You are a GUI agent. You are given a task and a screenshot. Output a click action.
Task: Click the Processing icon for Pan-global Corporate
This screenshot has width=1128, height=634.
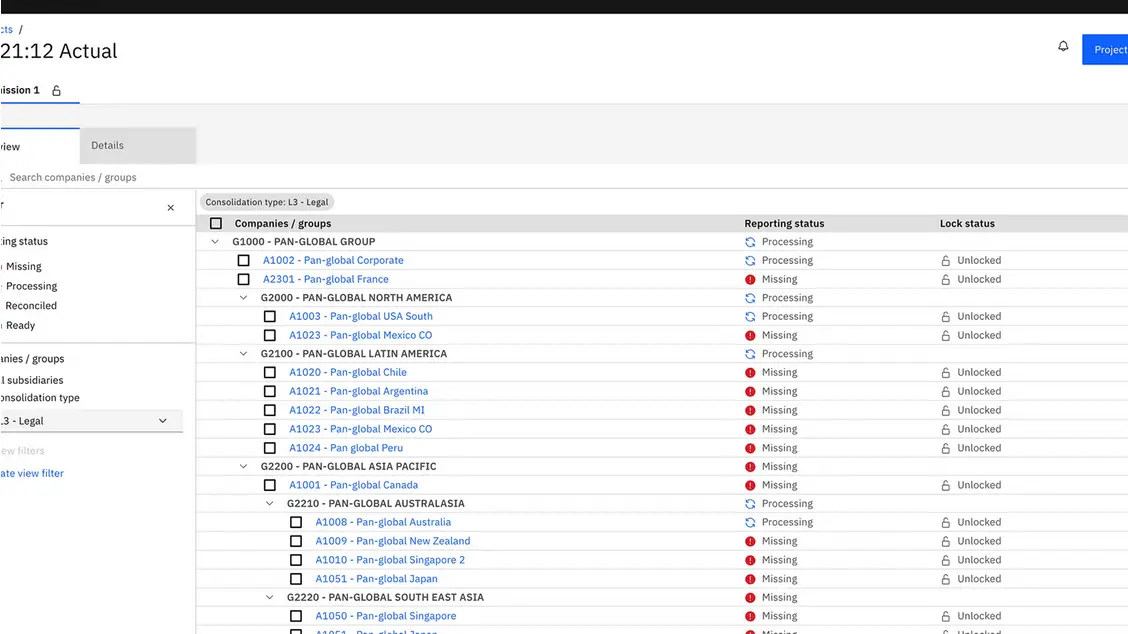[x=750, y=261]
